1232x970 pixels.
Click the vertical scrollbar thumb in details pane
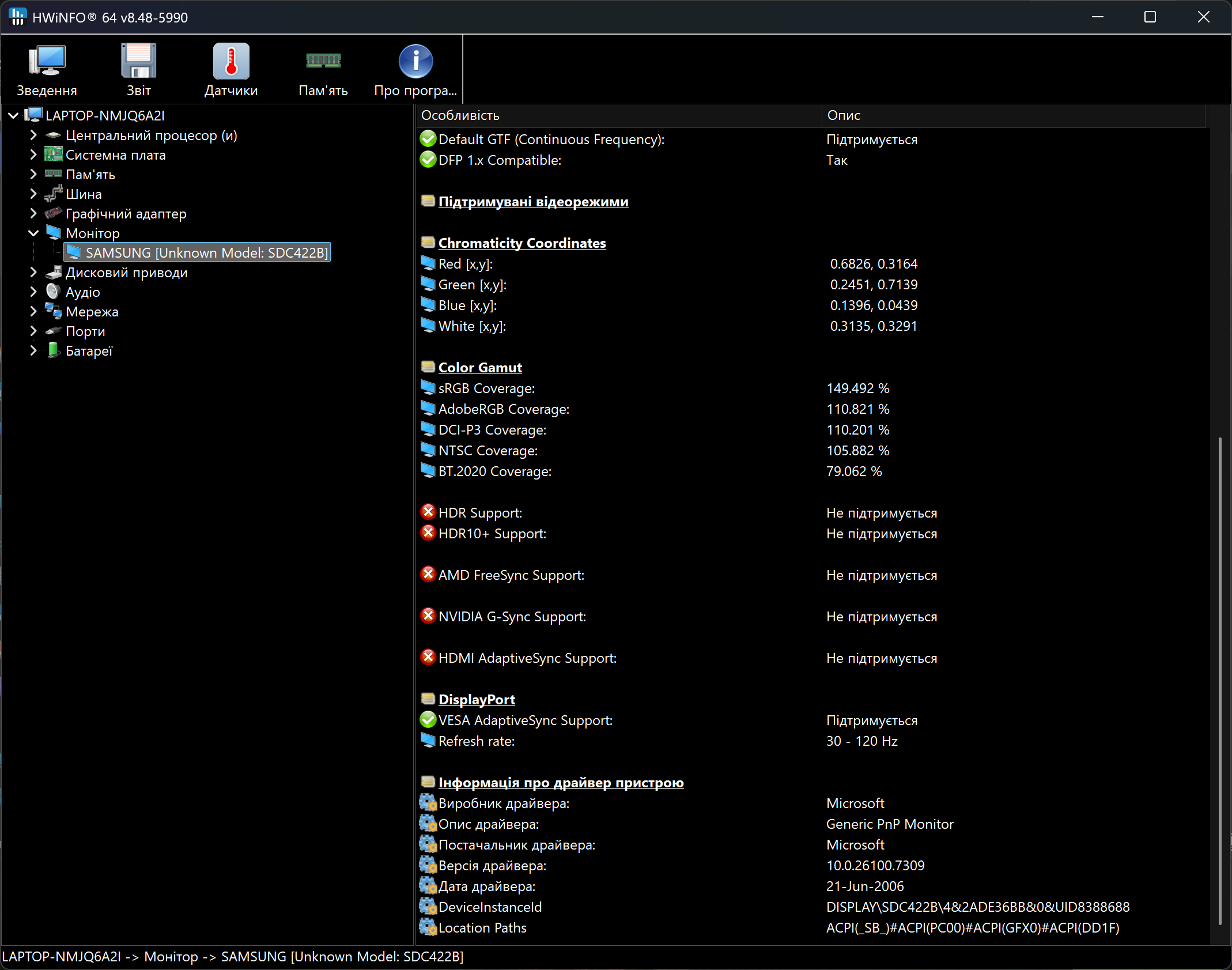[x=1219, y=682]
